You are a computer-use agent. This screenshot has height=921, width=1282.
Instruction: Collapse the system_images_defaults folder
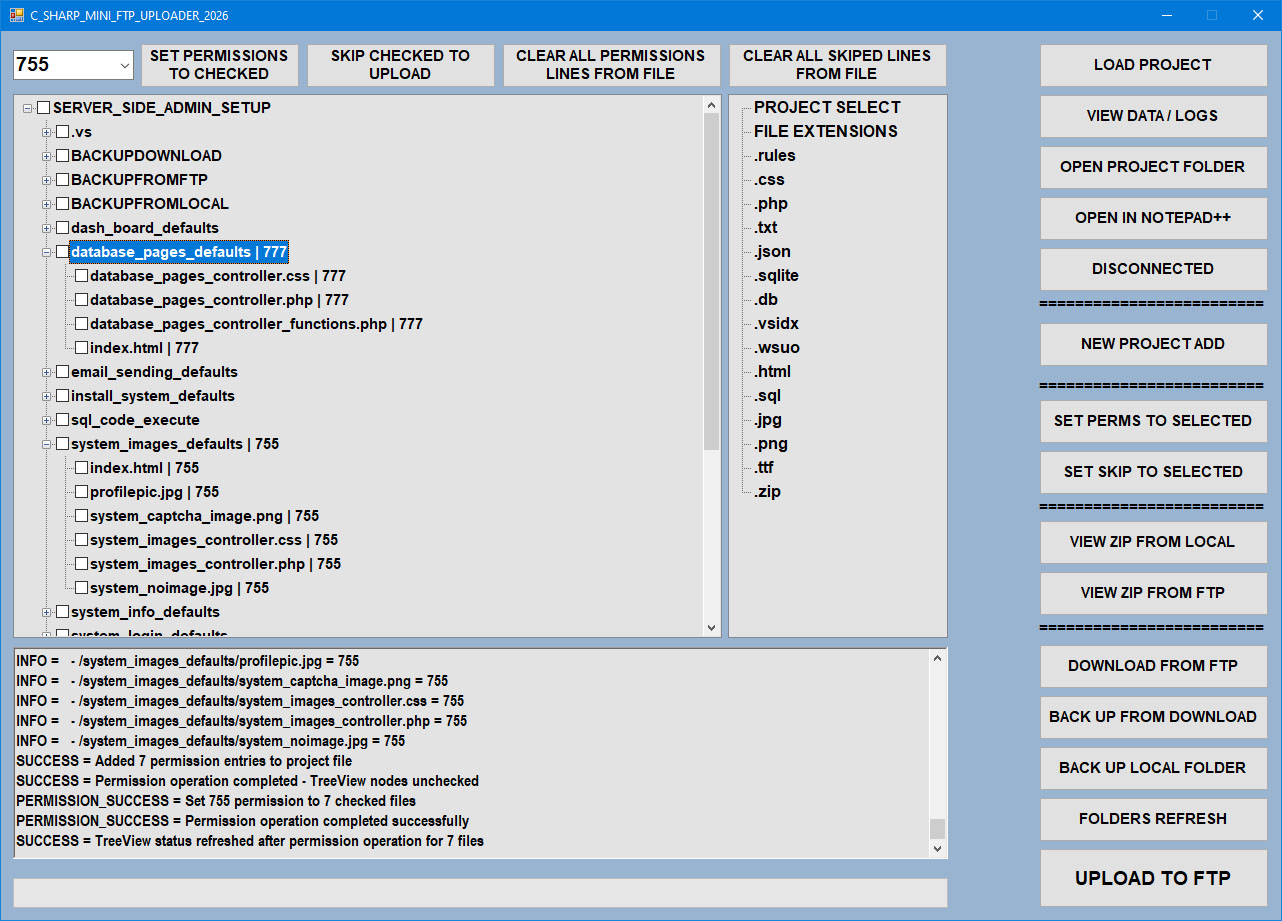coord(46,444)
